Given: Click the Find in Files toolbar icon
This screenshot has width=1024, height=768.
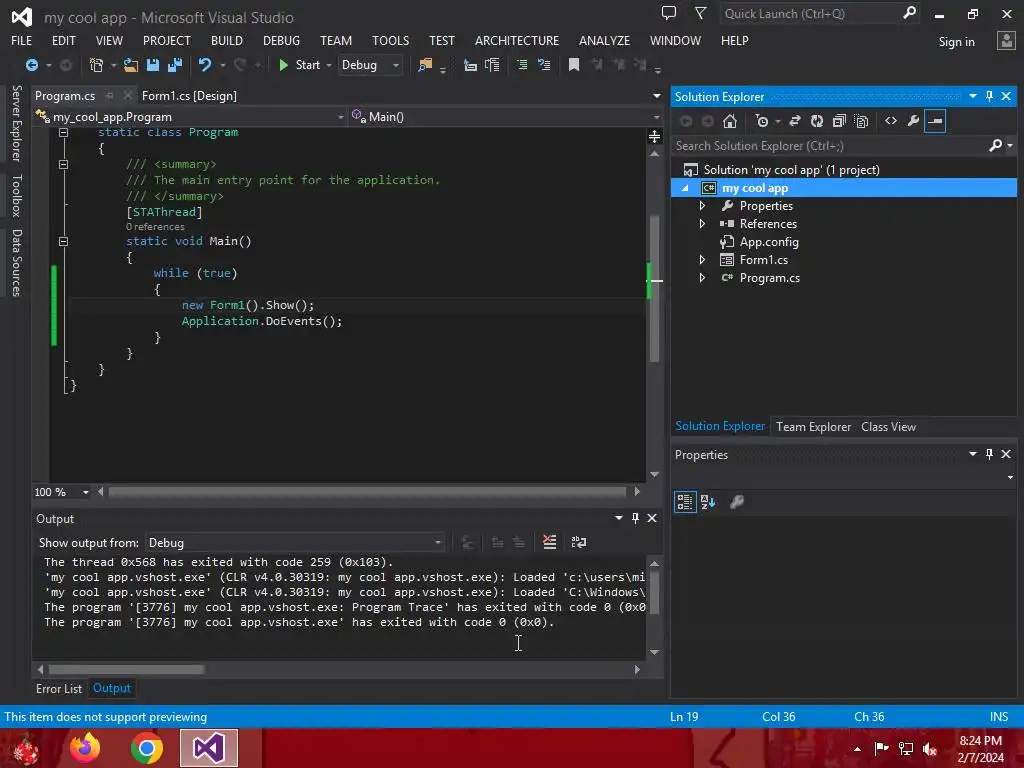Looking at the screenshot, I should coord(425,65).
